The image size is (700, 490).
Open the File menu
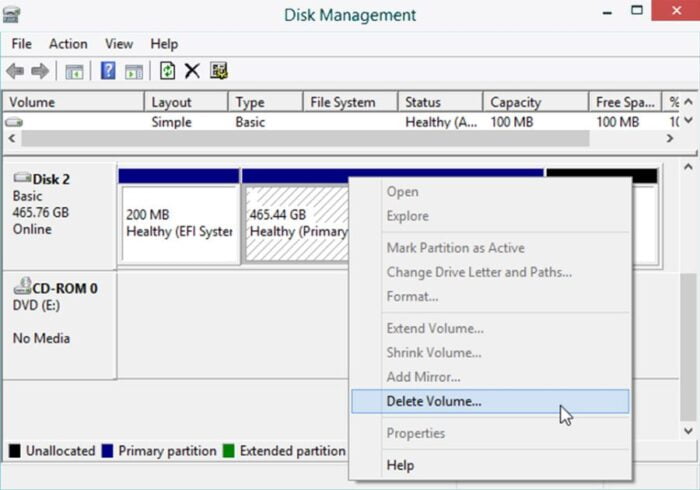[21, 44]
